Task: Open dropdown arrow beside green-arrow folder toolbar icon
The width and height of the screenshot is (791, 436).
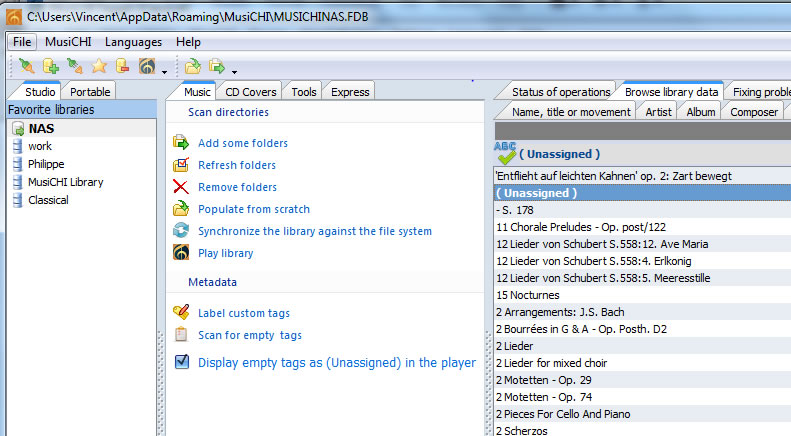Action: click(x=233, y=71)
